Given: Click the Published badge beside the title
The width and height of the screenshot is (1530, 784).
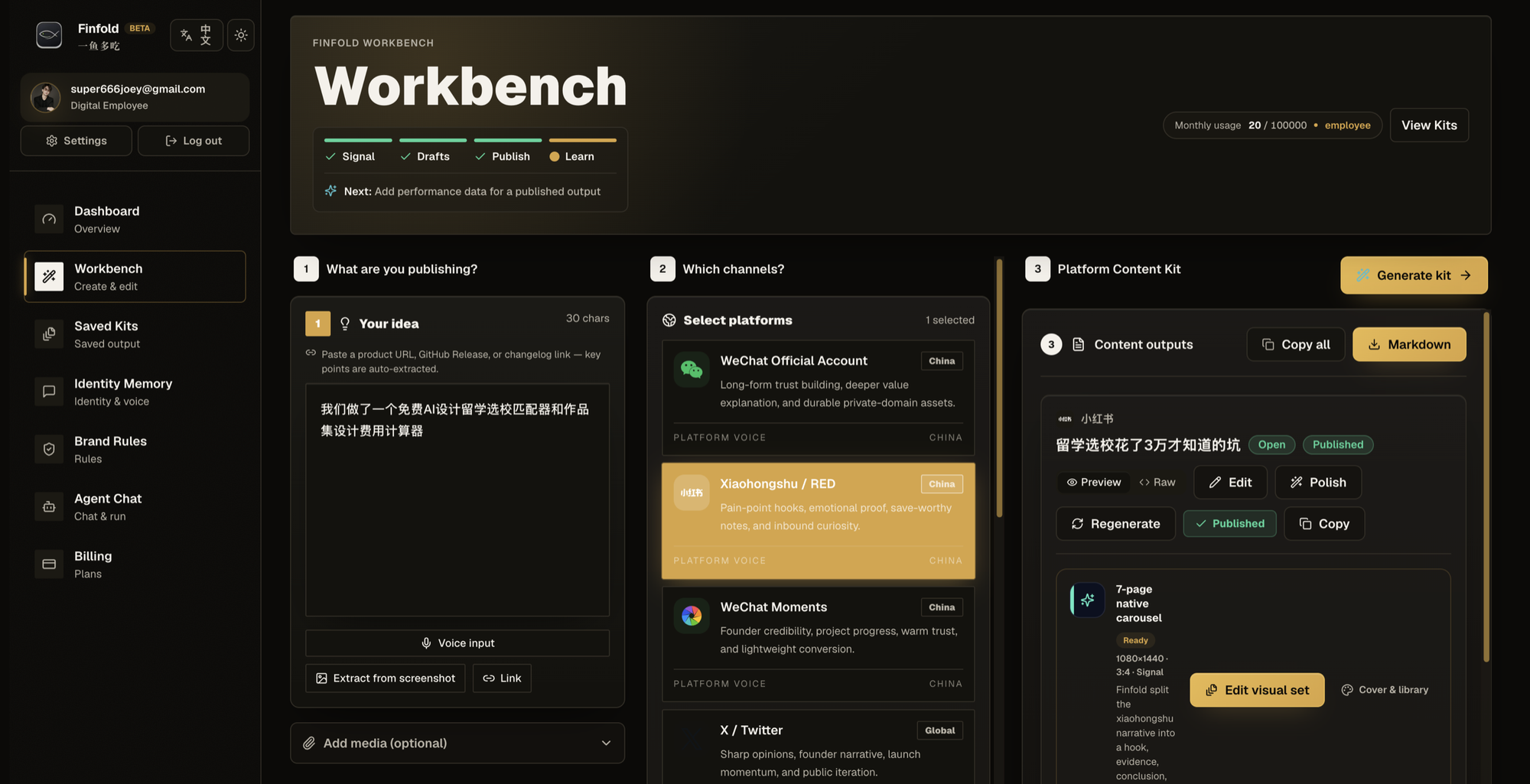Looking at the screenshot, I should click(x=1338, y=444).
